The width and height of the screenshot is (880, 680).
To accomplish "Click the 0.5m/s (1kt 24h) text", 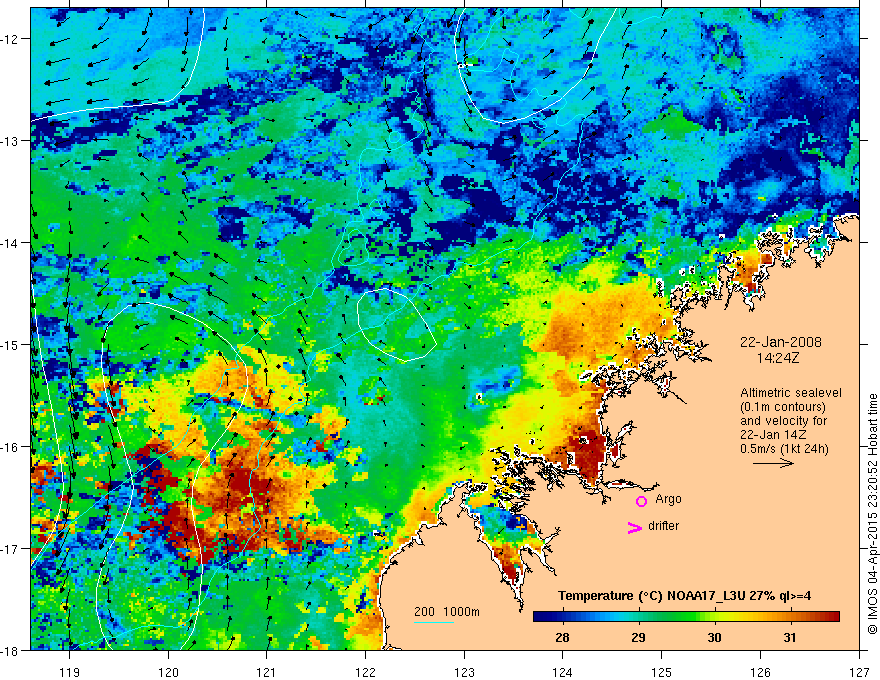I will [784, 448].
